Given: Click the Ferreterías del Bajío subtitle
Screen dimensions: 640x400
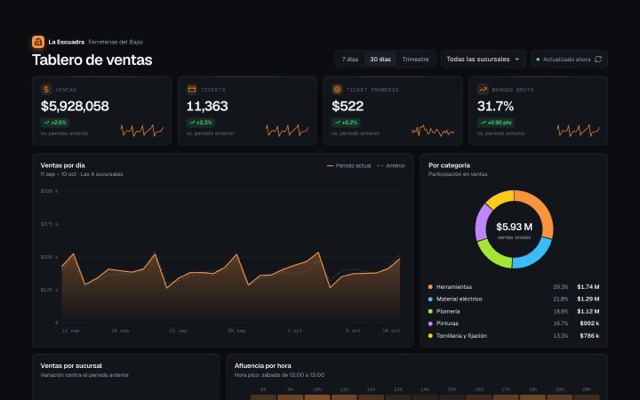Looking at the screenshot, I should click(x=116, y=42).
